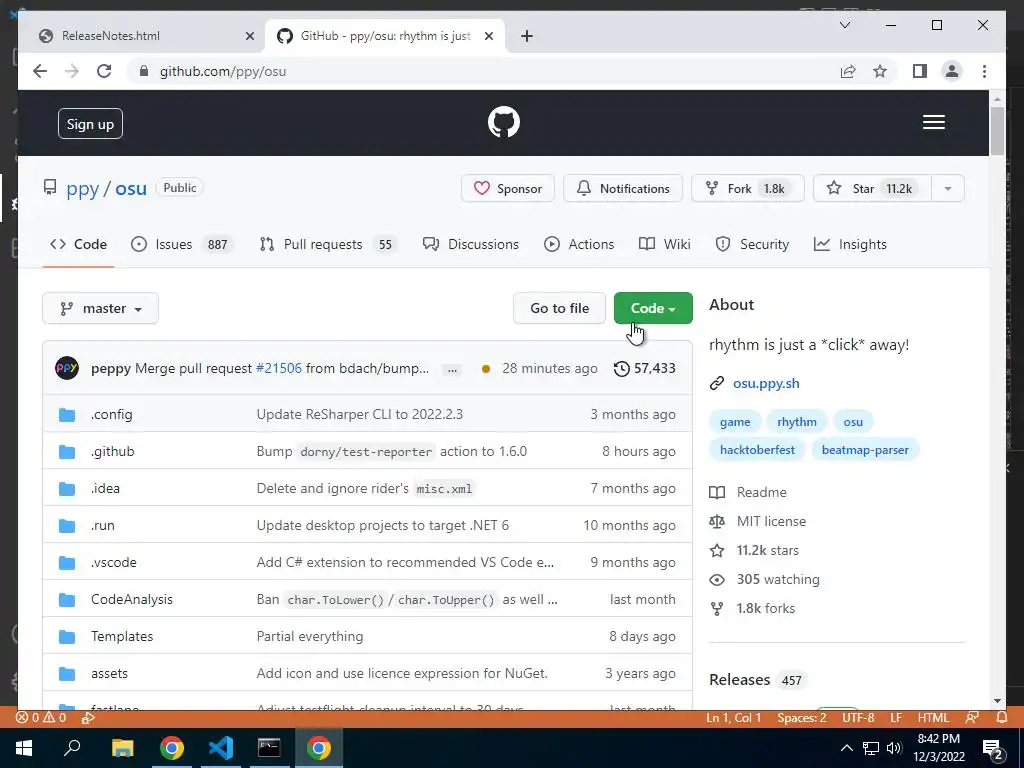This screenshot has height=768, width=1024.
Task: Select the hacktoberfest topic tag
Action: (757, 450)
